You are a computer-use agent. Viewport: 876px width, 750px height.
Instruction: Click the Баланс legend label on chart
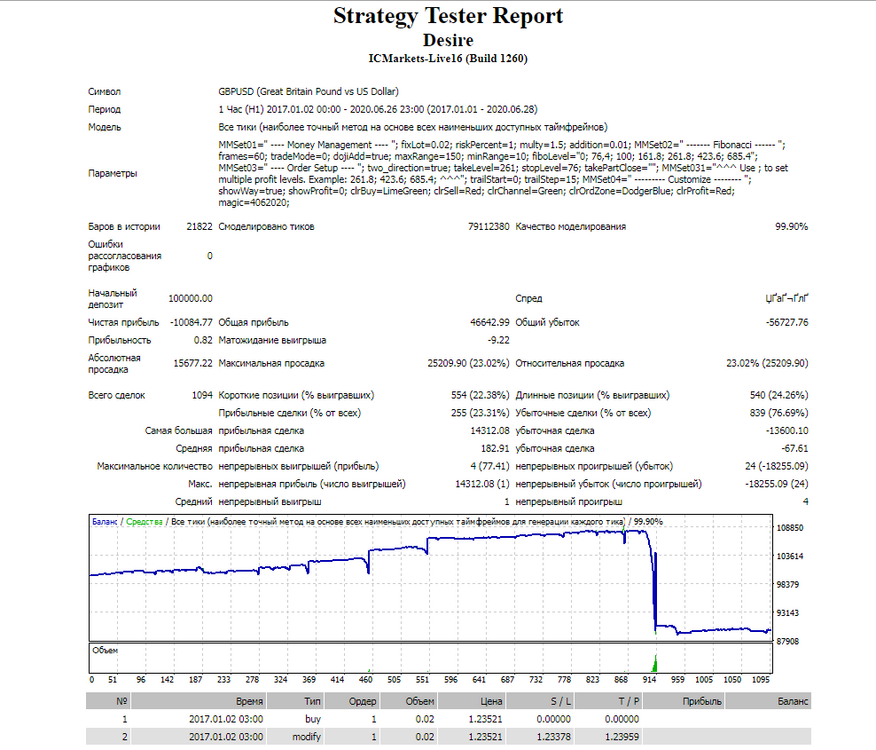tap(104, 522)
